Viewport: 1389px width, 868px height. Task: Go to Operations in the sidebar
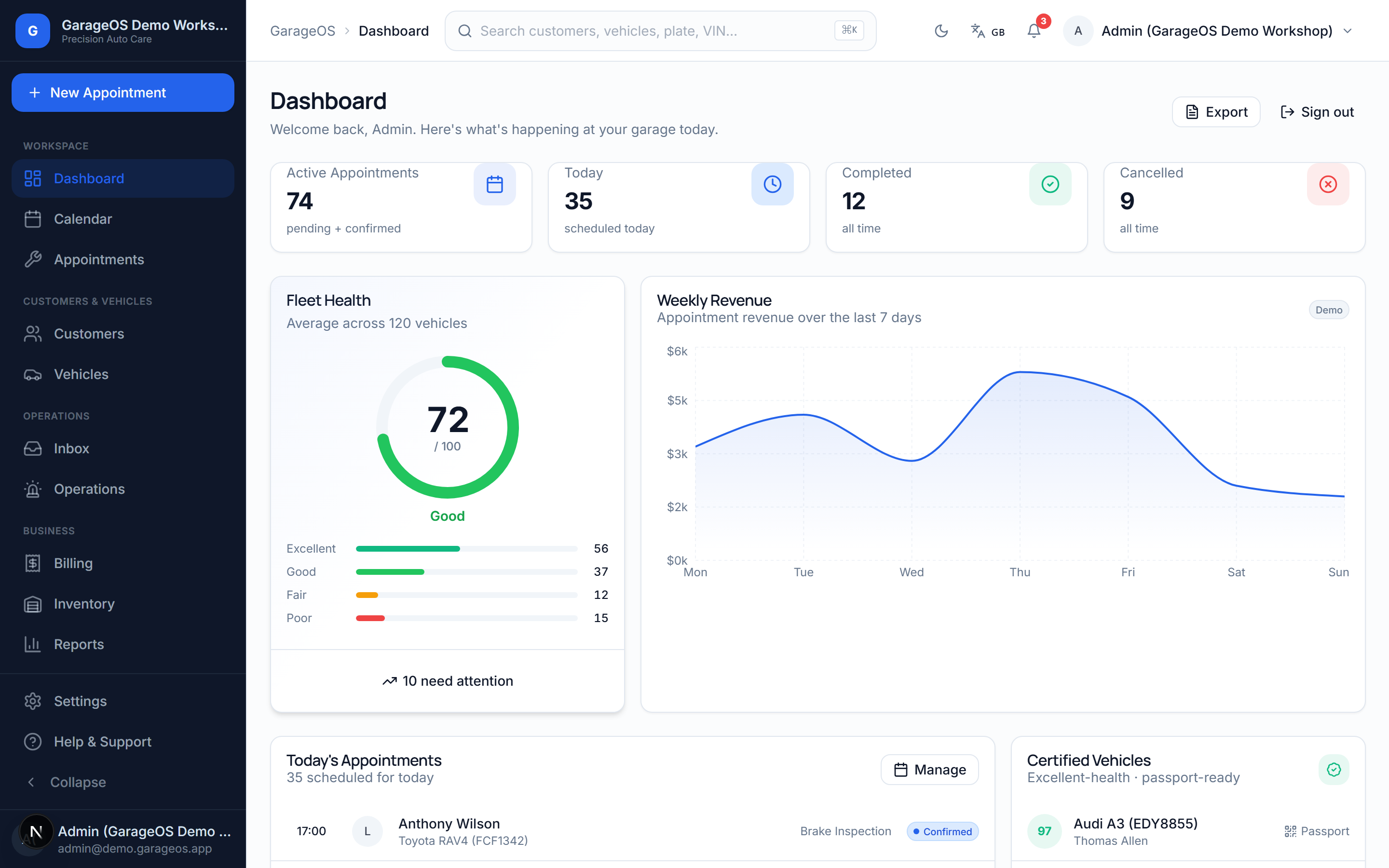pyautogui.click(x=123, y=489)
